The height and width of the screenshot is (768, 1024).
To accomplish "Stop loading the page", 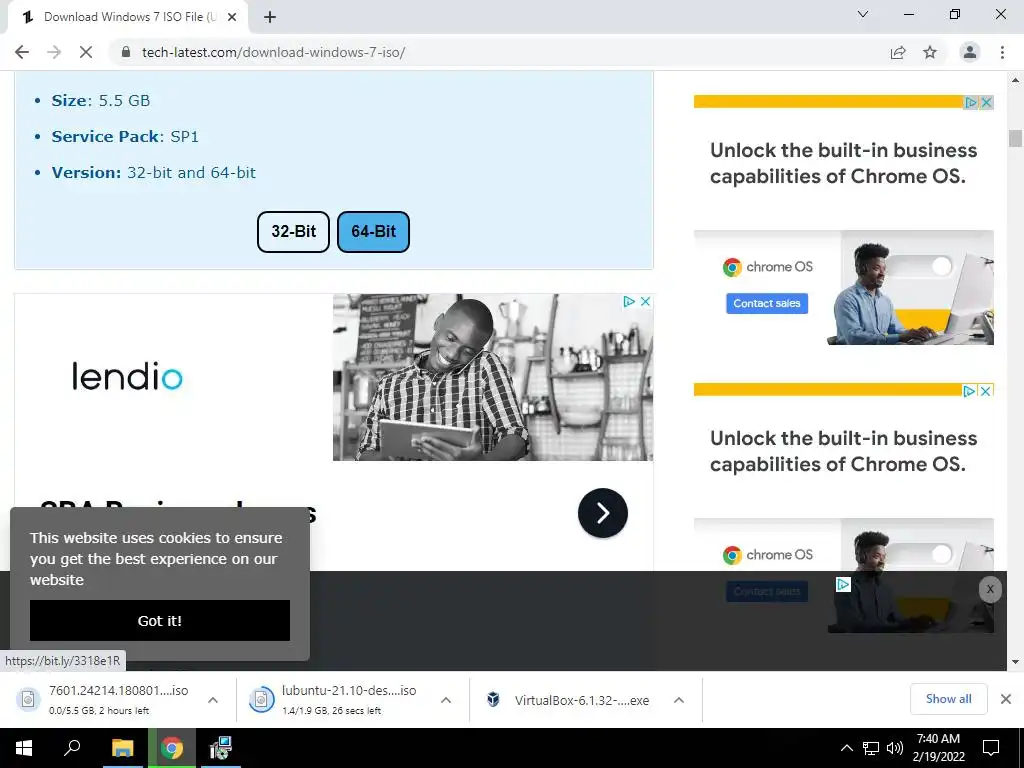I will [x=86, y=52].
